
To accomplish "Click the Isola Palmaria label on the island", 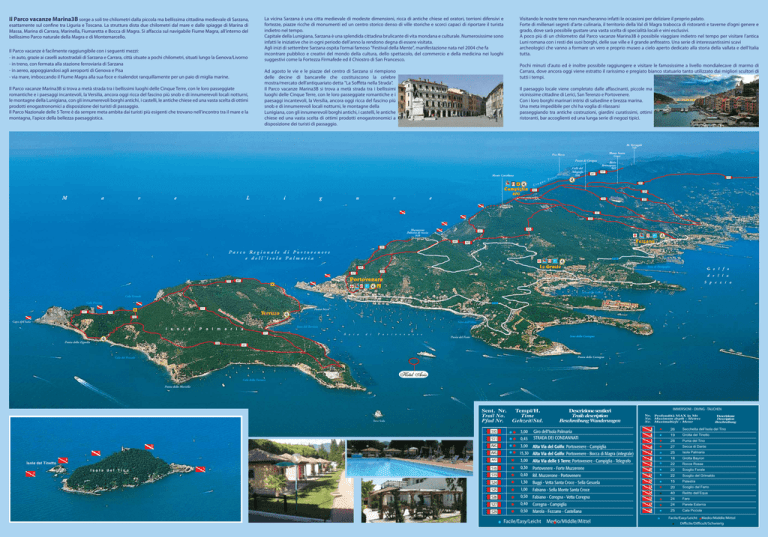I will (x=205, y=329).
